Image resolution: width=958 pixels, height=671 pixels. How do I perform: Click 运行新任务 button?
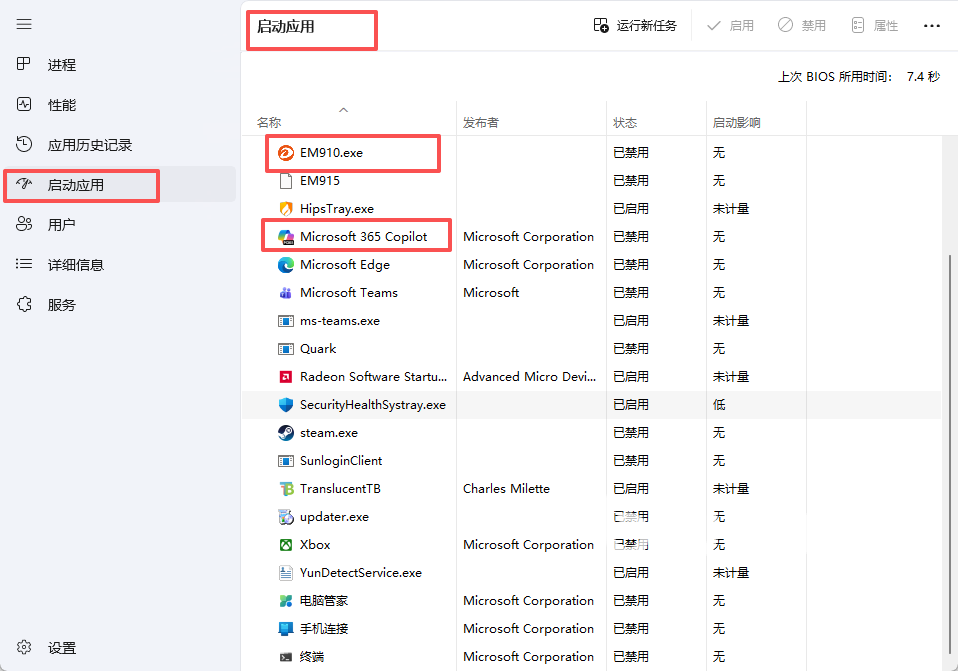tap(635, 26)
